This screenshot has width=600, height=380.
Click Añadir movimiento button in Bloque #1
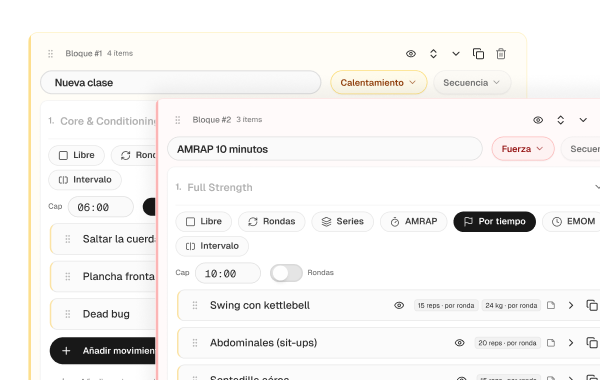coord(103,351)
